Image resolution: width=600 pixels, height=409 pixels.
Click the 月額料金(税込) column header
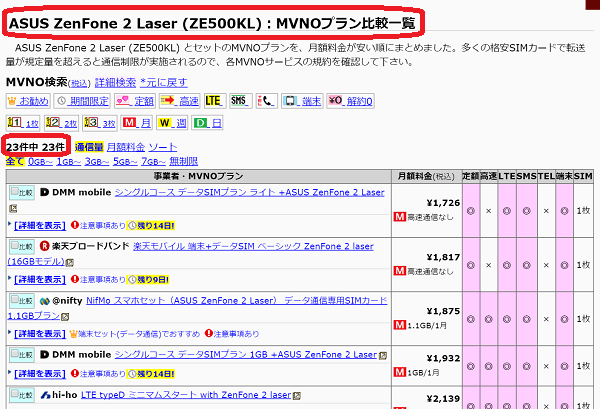click(426, 176)
